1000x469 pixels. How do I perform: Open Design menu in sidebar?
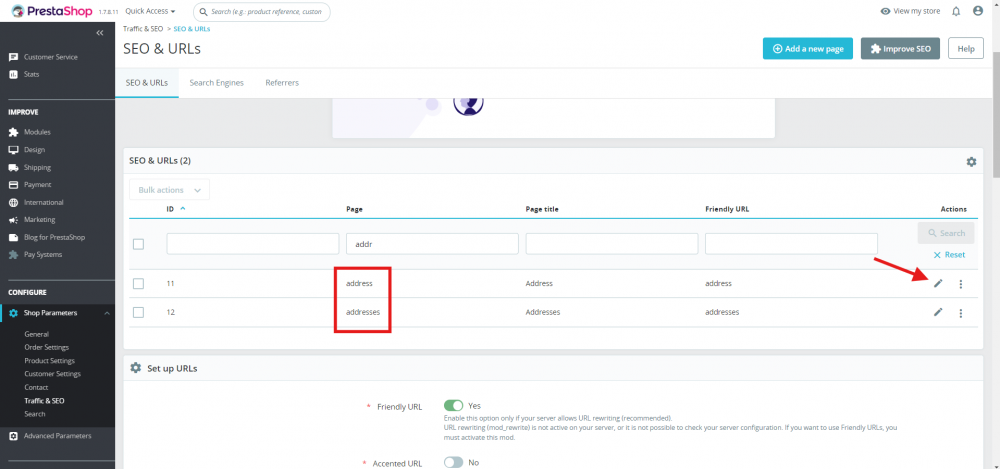point(34,150)
